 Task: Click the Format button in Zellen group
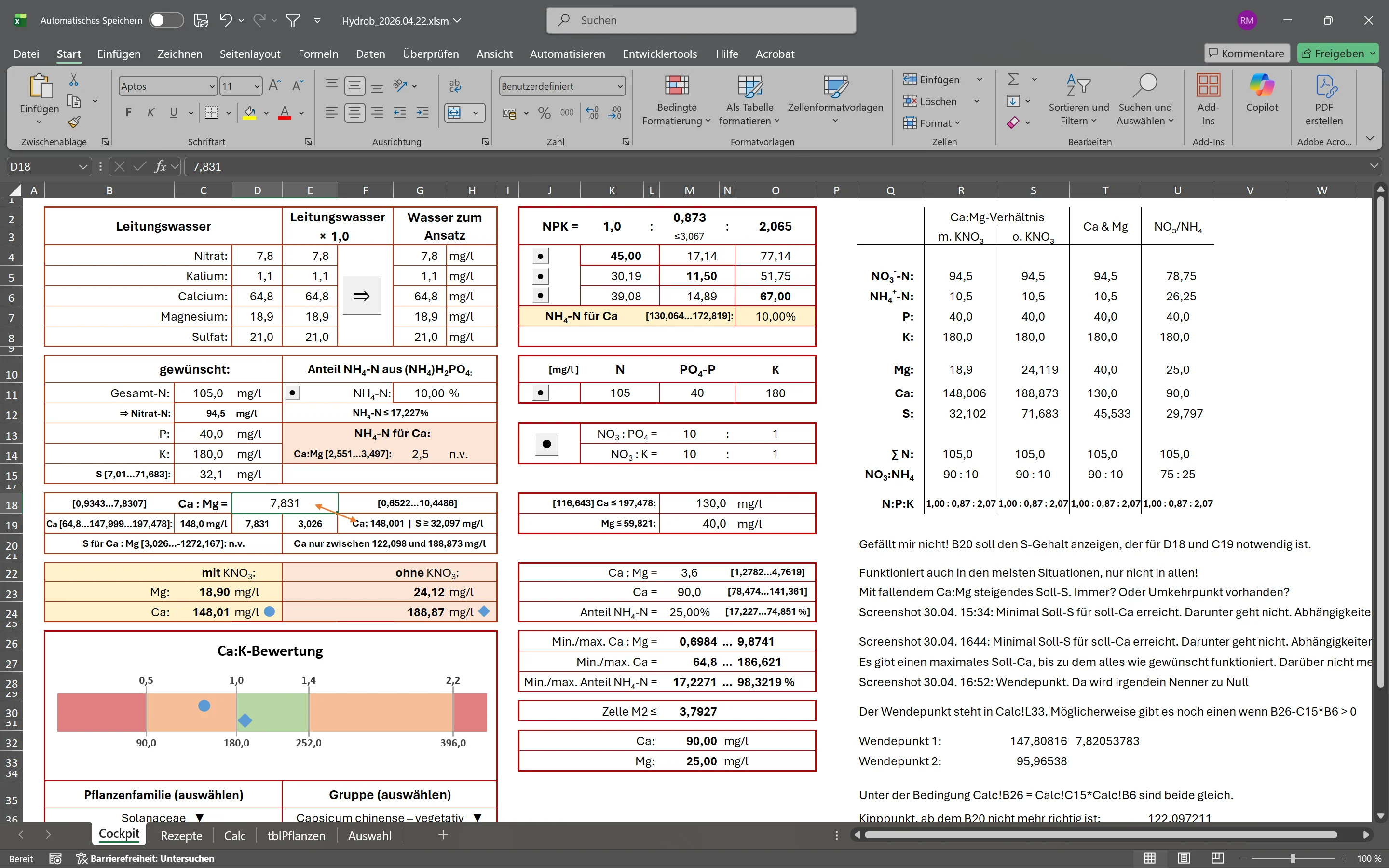click(932, 123)
